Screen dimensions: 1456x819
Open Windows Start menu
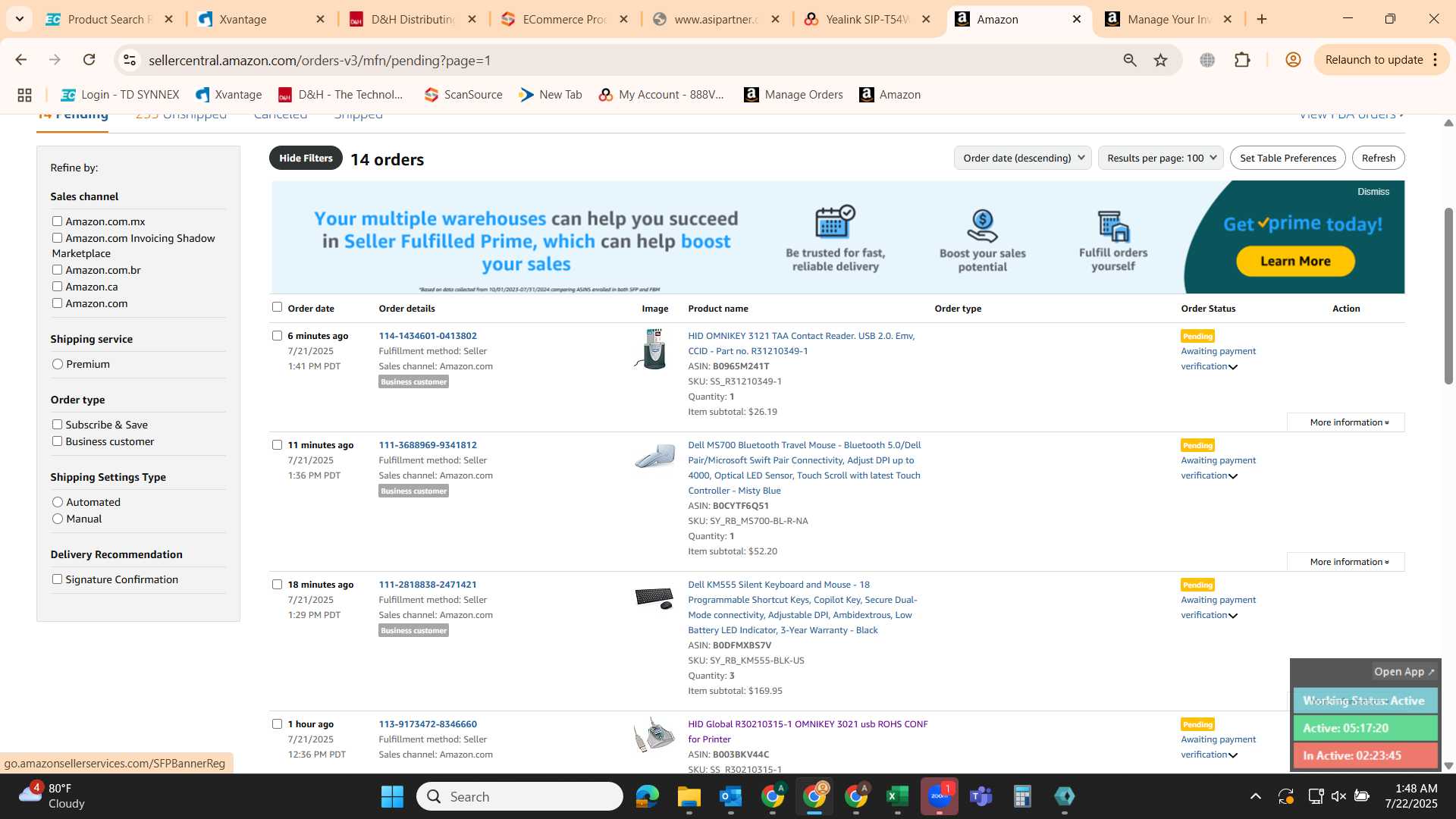coord(392,796)
